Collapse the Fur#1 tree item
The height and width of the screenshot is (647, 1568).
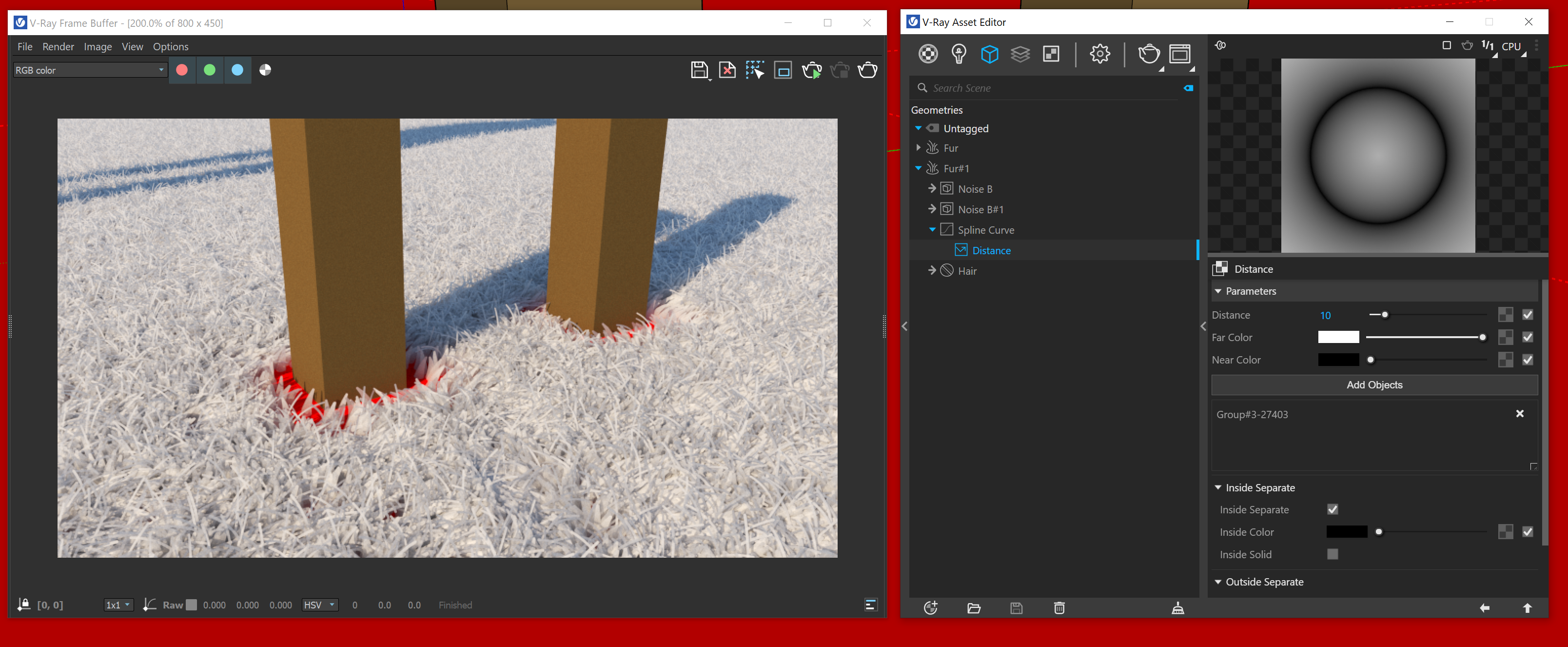click(x=918, y=168)
